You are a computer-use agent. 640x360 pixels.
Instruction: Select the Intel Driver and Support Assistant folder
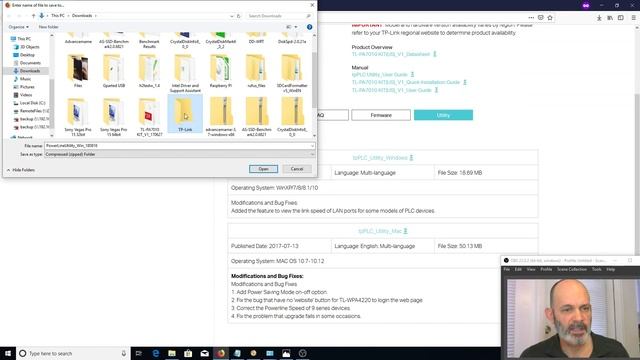coord(185,73)
